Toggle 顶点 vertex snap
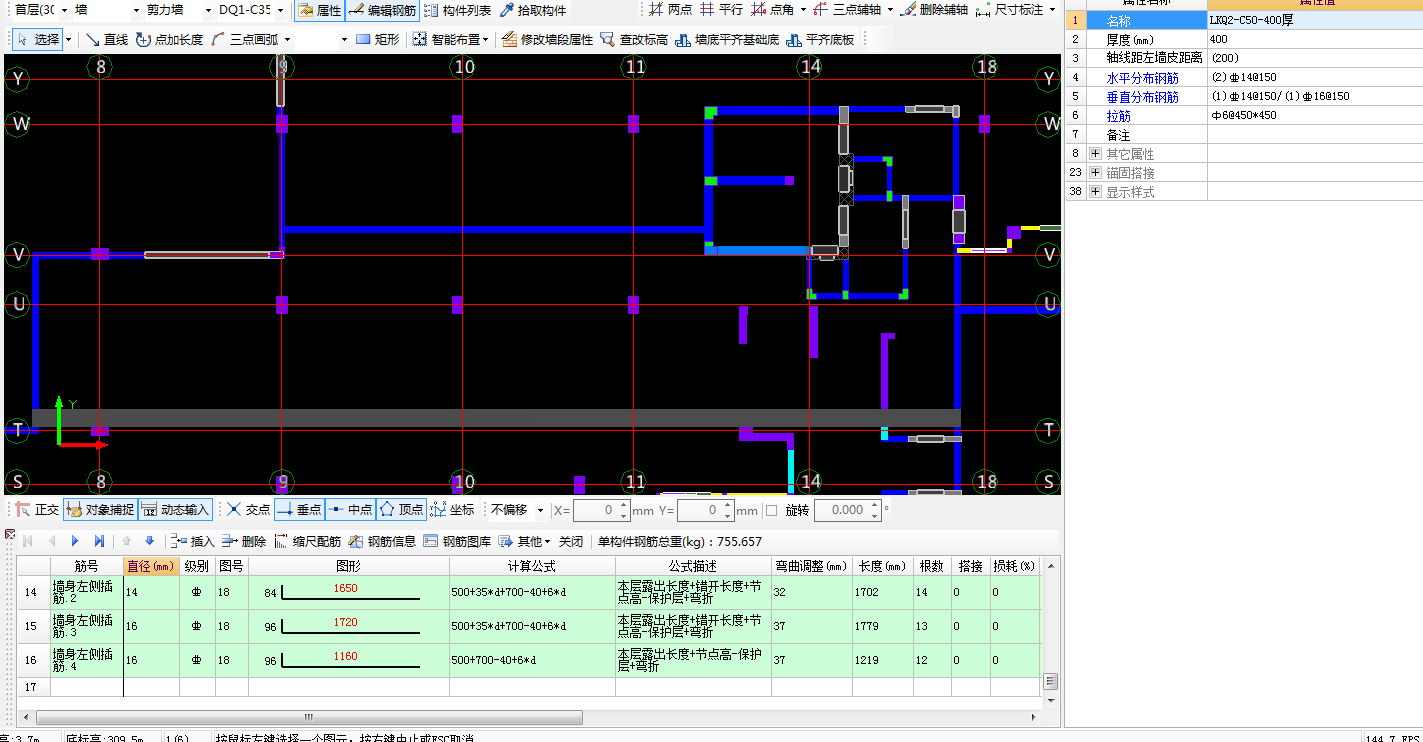The image size is (1423, 742). pyautogui.click(x=401, y=509)
